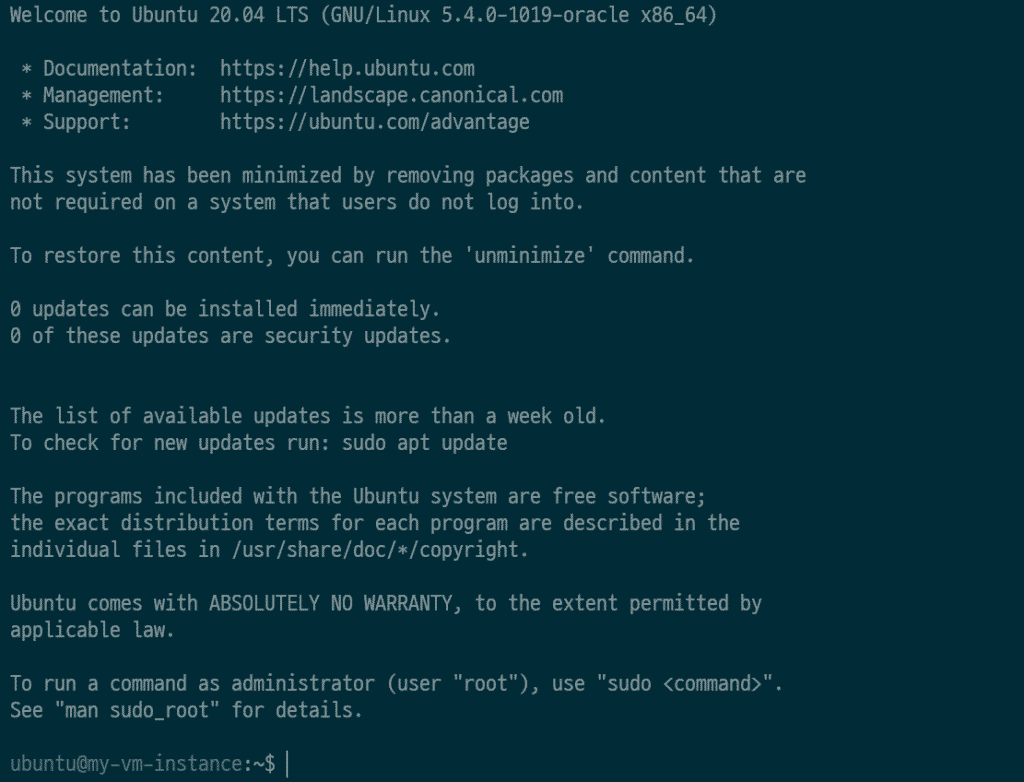Click the 'This system has been minimized' line
Image resolution: width=1024 pixels, height=782 pixels.
[408, 176]
